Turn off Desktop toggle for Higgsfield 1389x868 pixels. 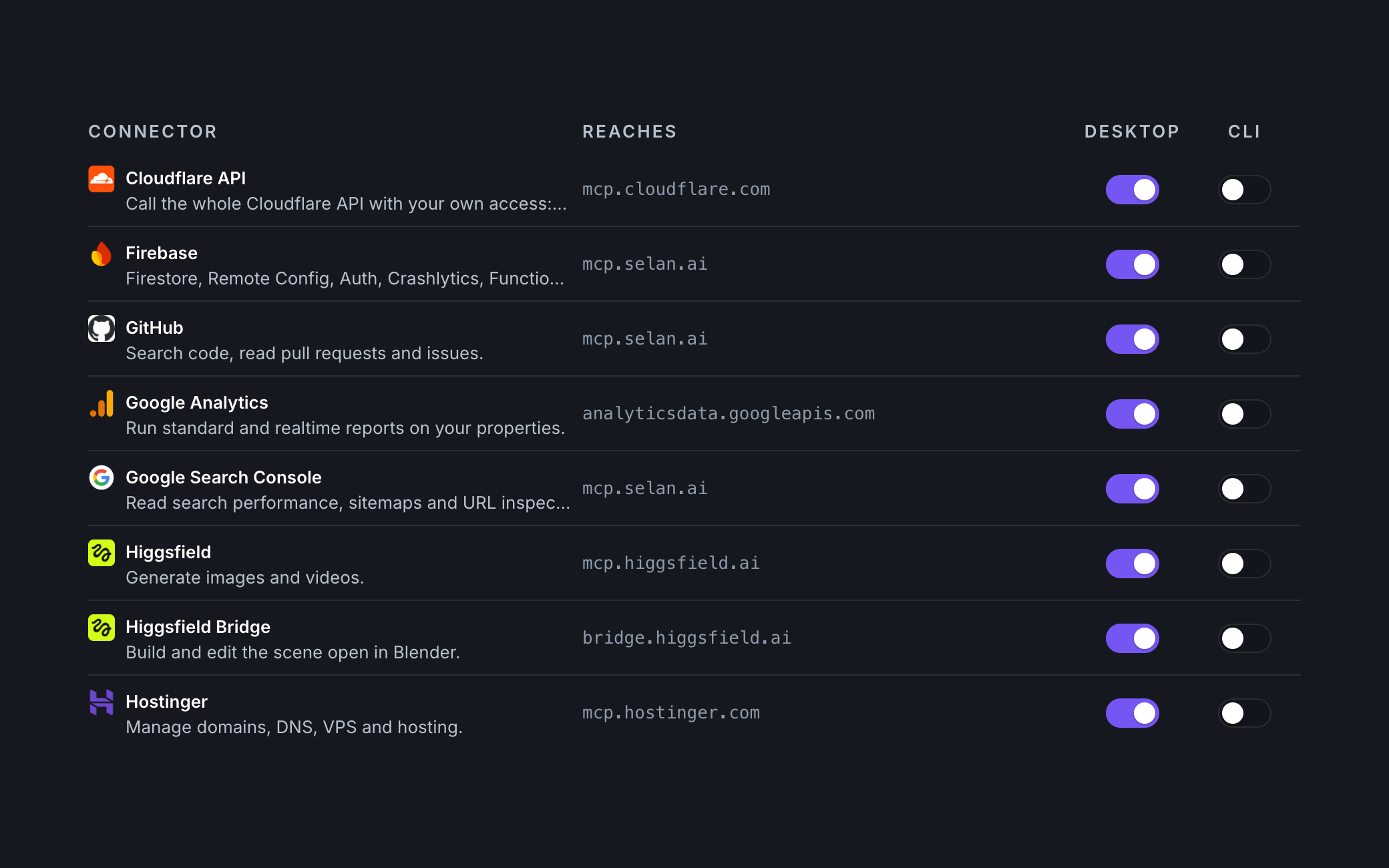(1133, 564)
